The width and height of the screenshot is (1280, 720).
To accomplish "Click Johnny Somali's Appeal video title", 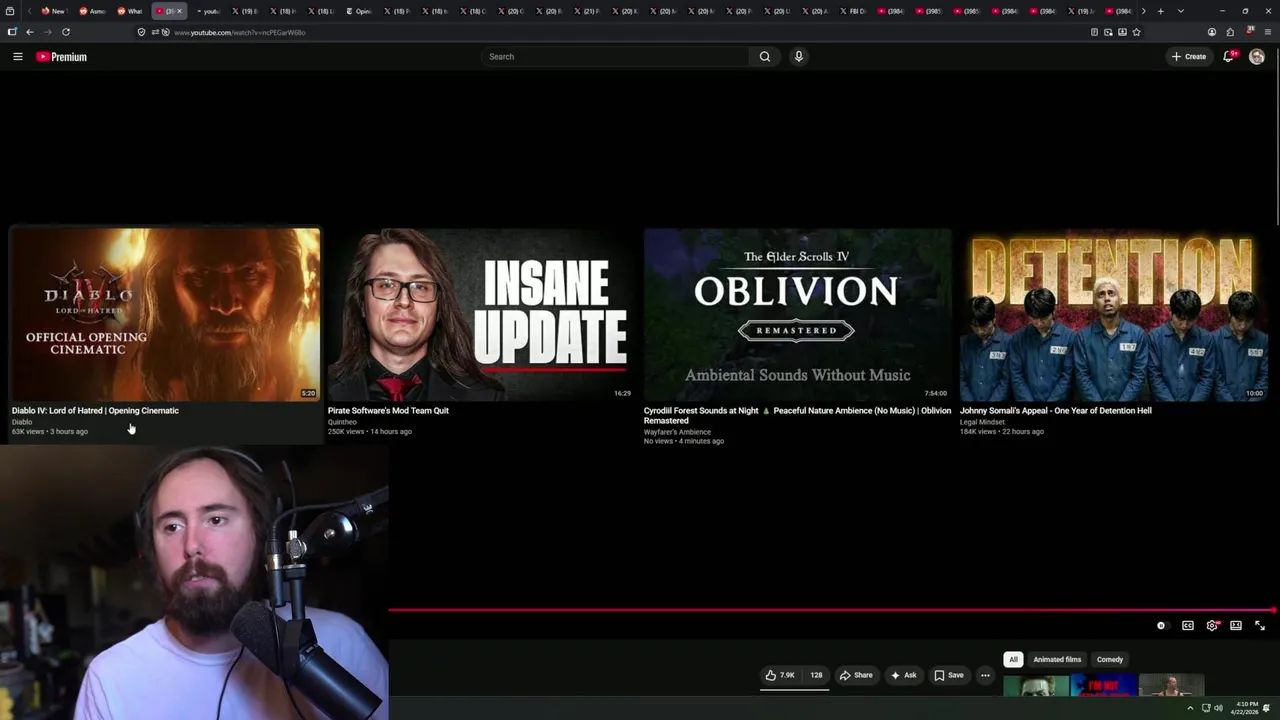I will tap(1055, 411).
